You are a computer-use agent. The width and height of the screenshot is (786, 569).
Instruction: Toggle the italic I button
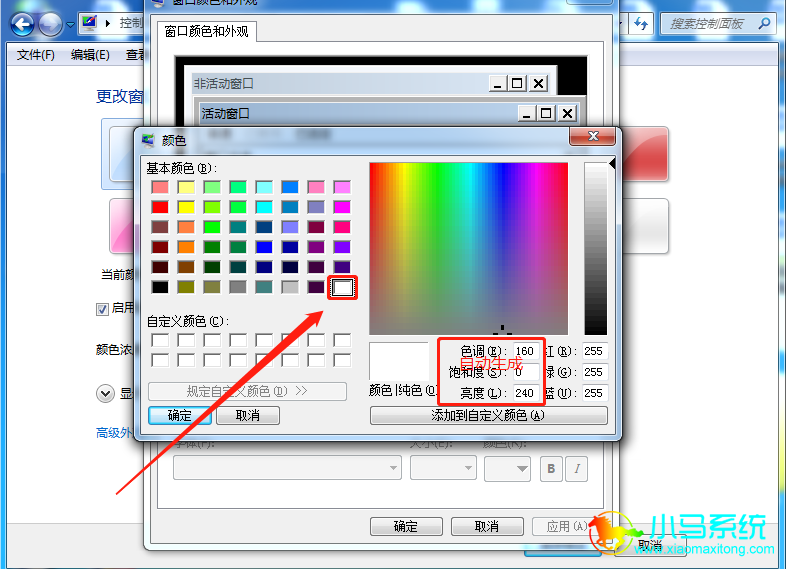click(576, 469)
